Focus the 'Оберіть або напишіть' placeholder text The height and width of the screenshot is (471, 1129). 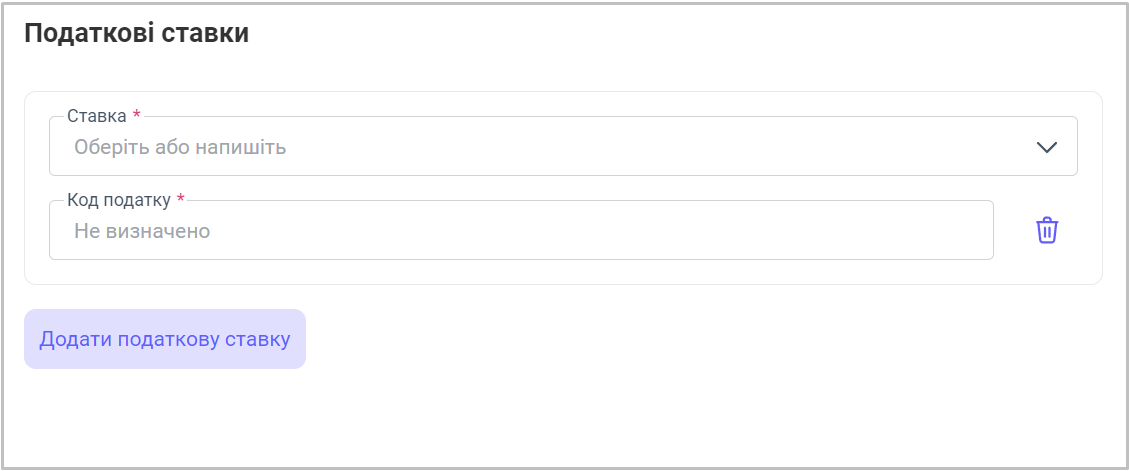tap(180, 147)
